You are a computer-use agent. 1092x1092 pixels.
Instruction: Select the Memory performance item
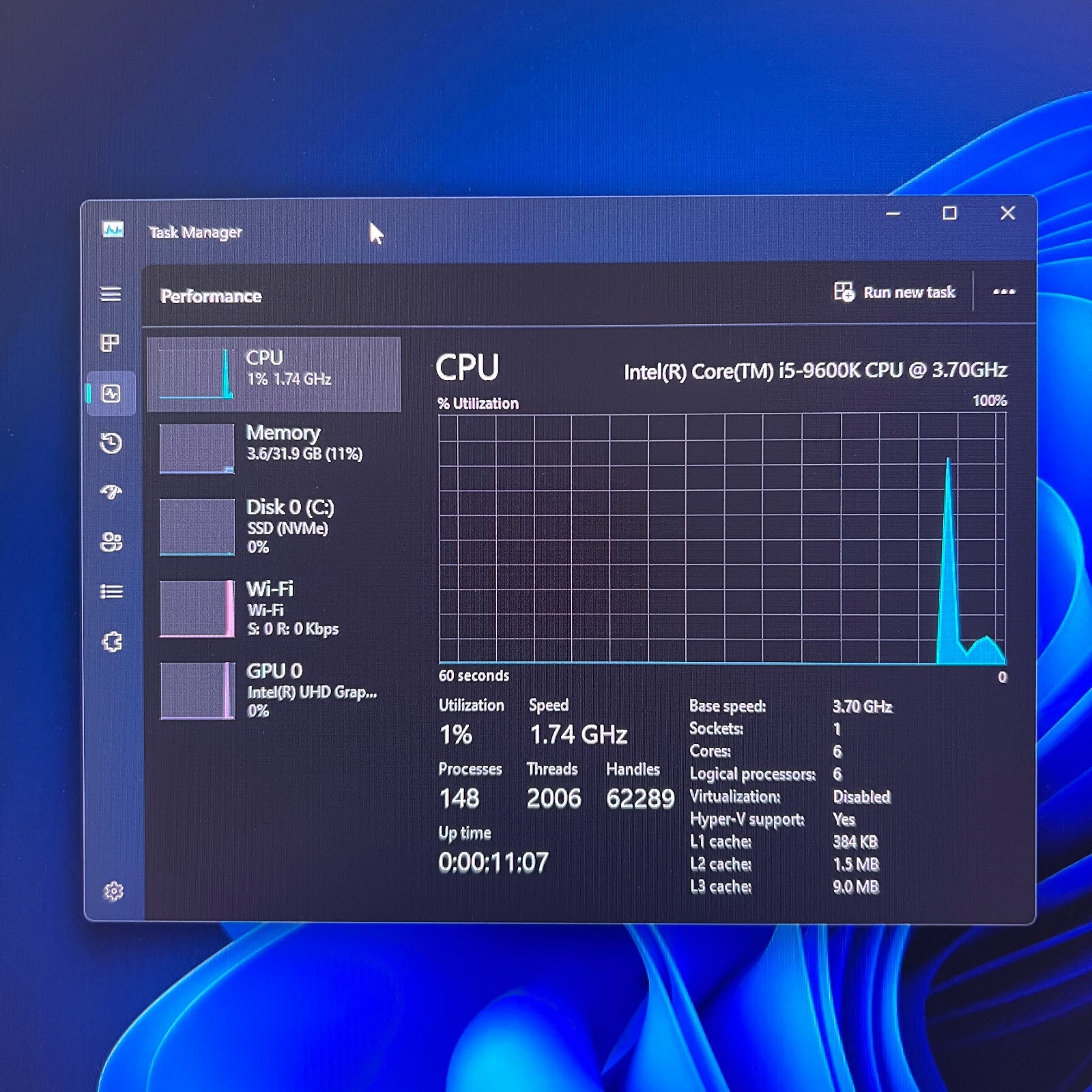[x=274, y=448]
